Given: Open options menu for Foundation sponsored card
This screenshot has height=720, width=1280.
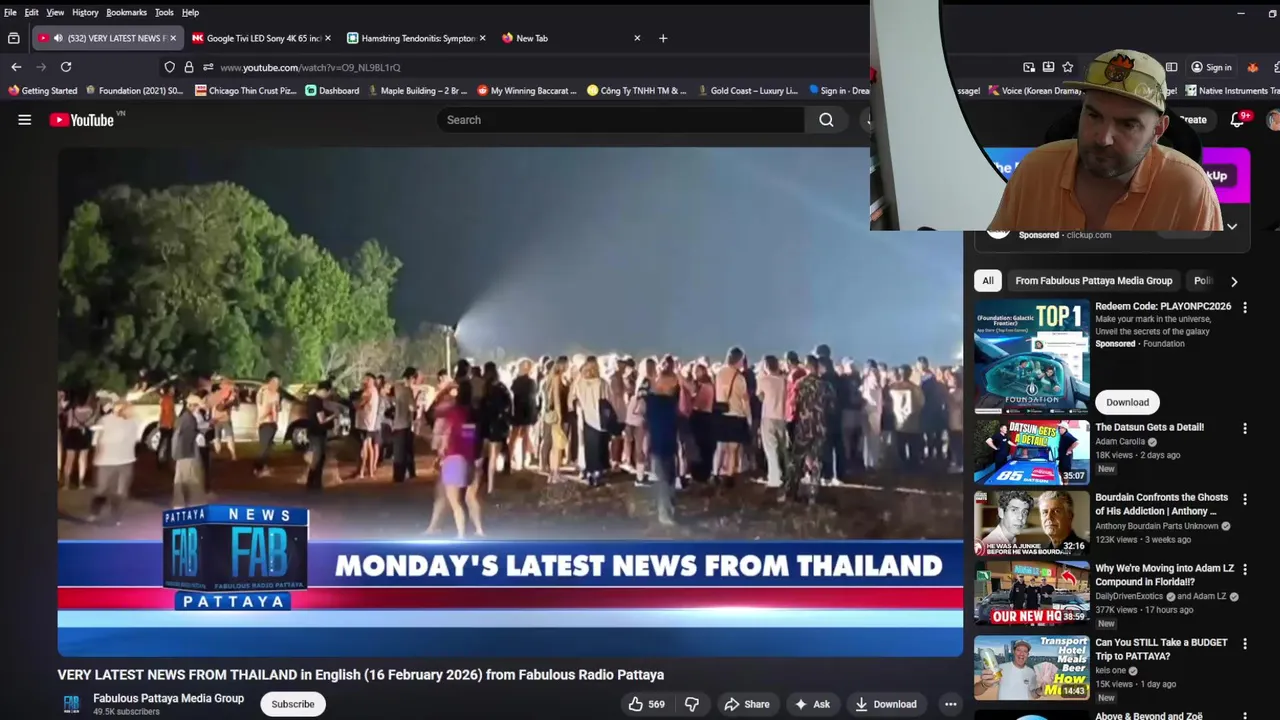Looking at the screenshot, I should coord(1245,308).
